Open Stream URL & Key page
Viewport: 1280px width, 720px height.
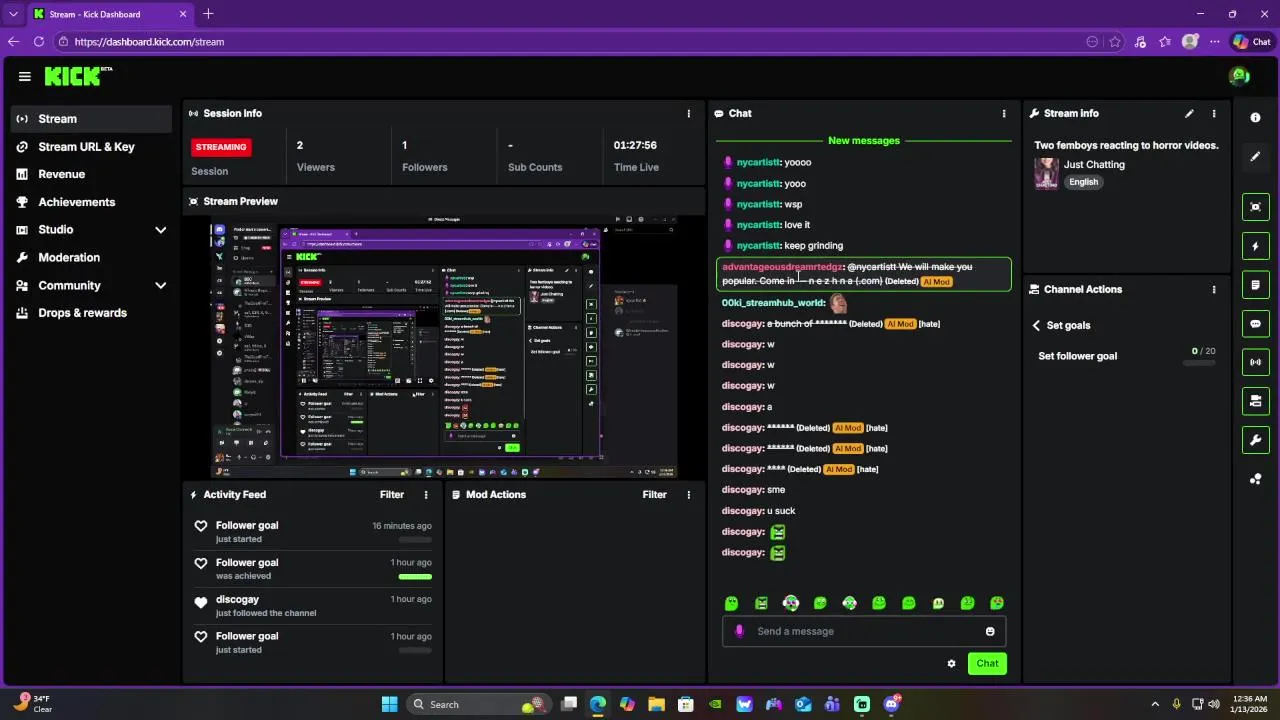(x=92, y=147)
